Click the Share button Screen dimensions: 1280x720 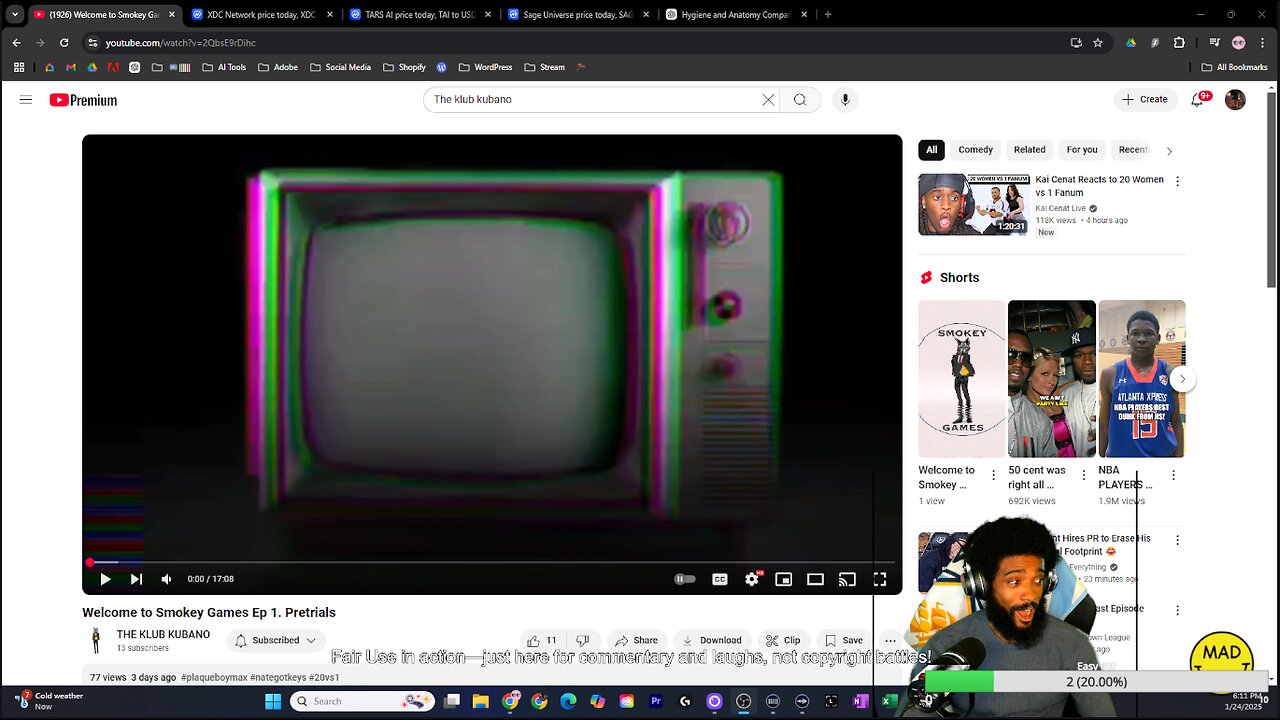636,640
